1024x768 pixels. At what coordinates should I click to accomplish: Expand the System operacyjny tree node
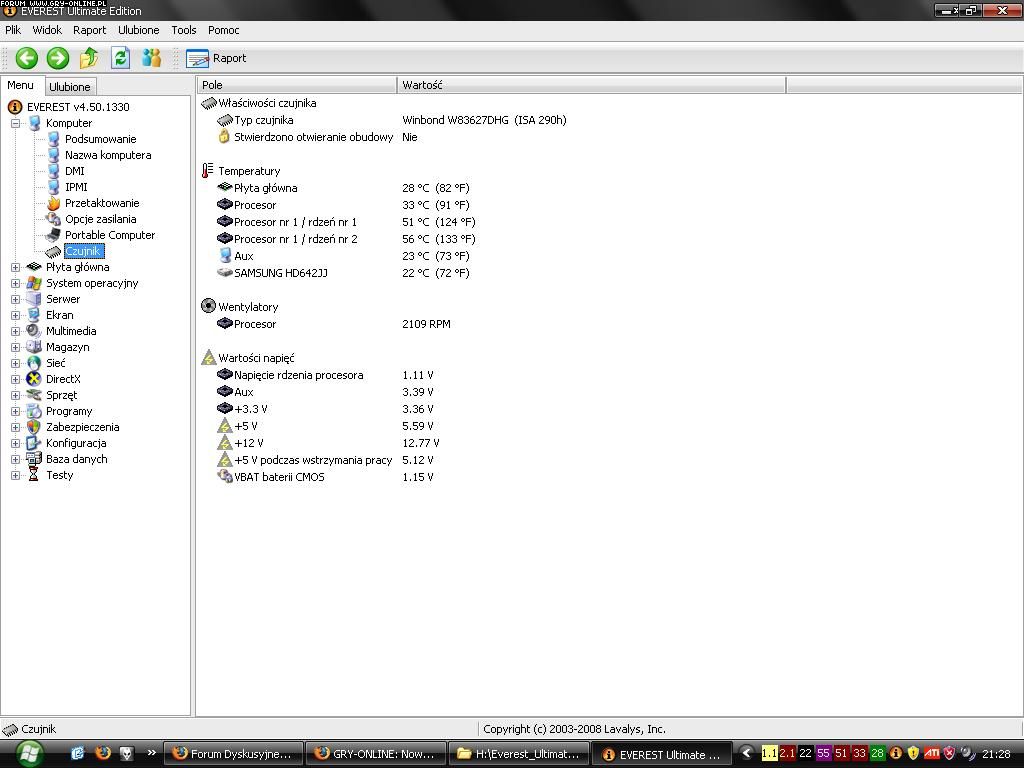(x=16, y=283)
